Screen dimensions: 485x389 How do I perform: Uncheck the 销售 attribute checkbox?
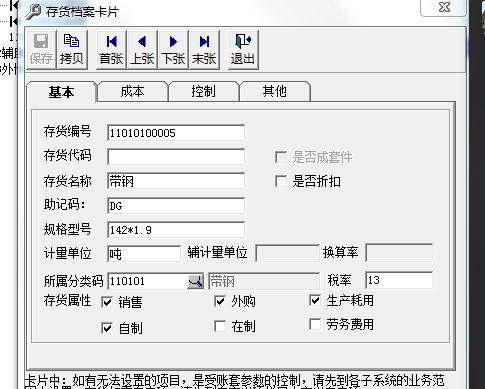[x=107, y=302]
